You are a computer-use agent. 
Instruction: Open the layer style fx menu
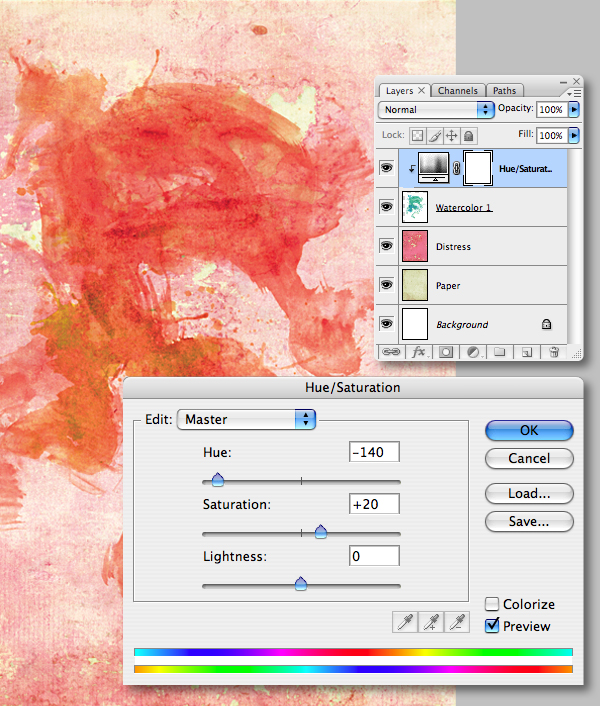coord(419,352)
